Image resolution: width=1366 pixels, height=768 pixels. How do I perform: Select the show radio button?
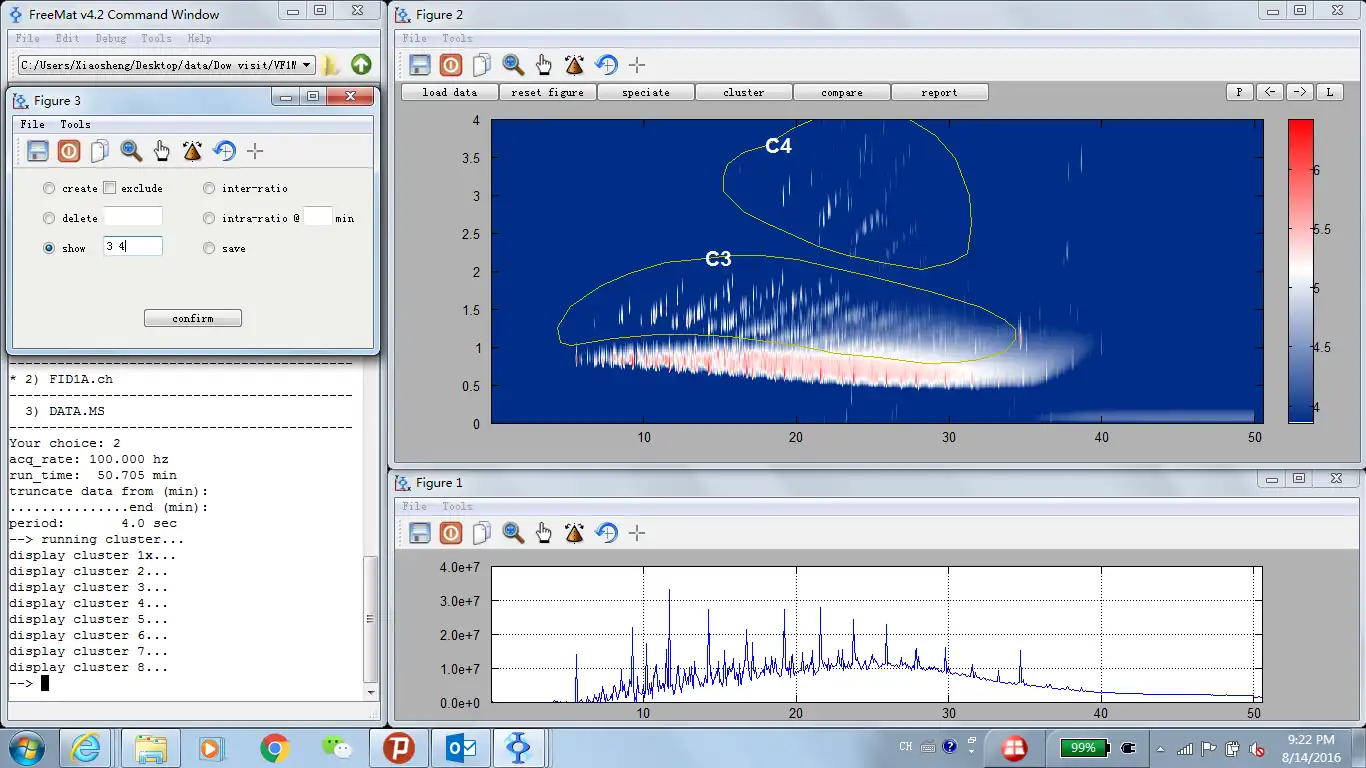(x=49, y=248)
